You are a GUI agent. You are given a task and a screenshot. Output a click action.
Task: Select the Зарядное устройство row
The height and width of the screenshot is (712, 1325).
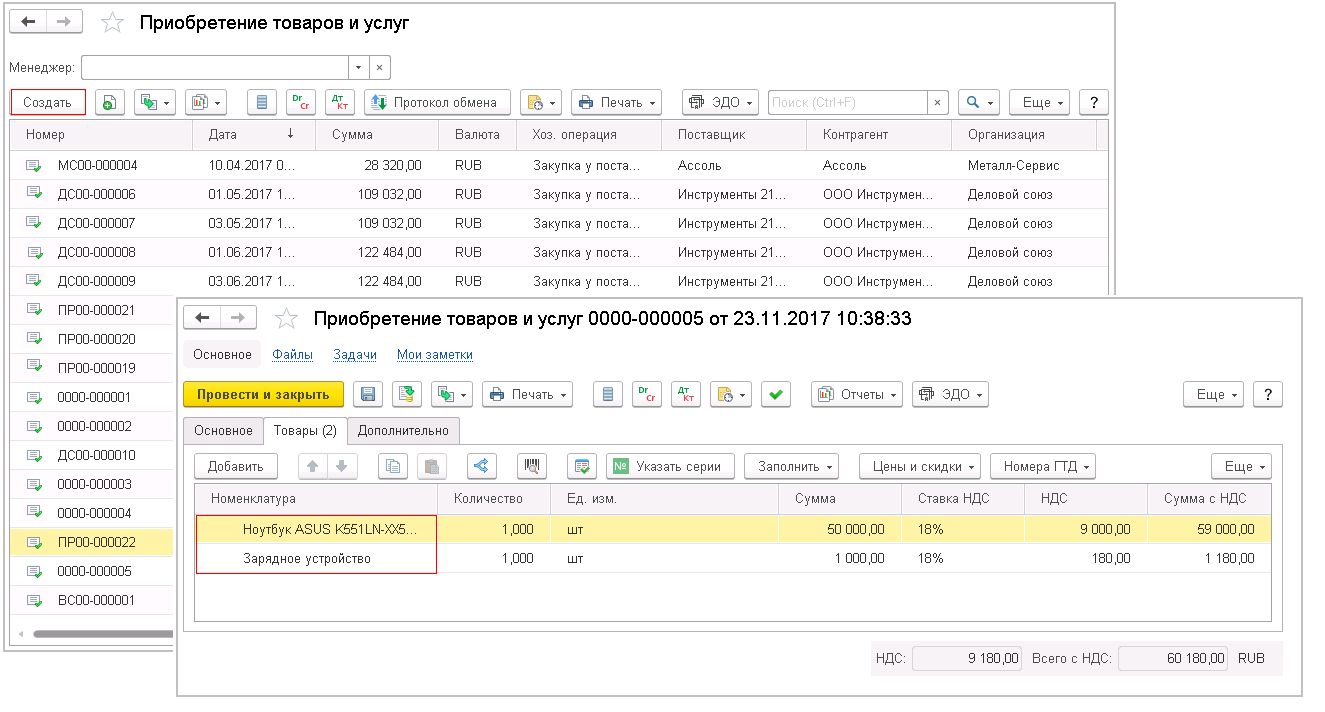(733, 558)
